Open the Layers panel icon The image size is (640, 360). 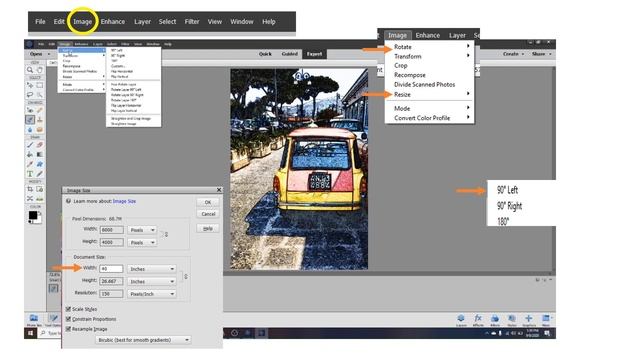click(x=461, y=320)
